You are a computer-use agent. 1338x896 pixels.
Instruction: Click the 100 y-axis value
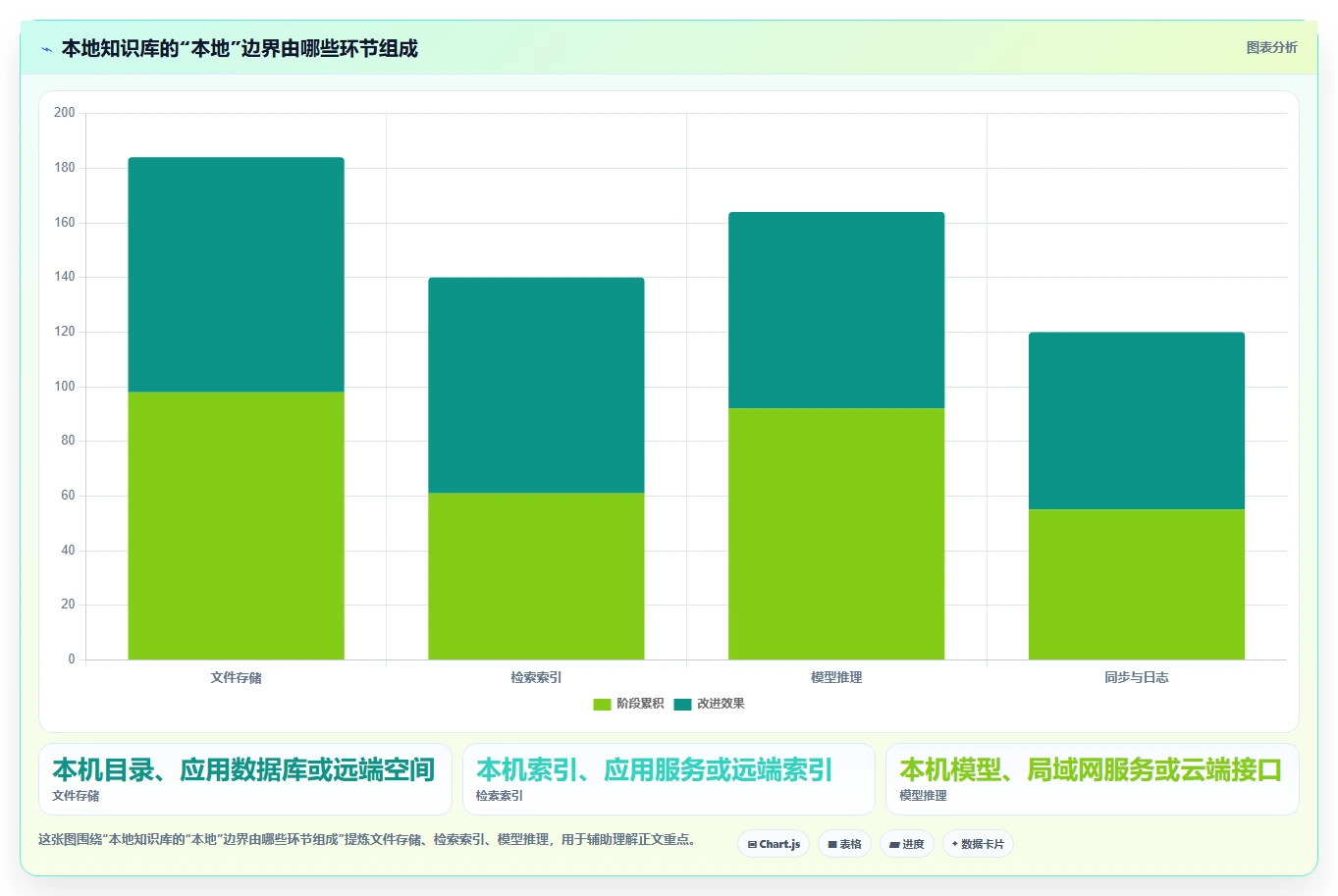[x=65, y=386]
